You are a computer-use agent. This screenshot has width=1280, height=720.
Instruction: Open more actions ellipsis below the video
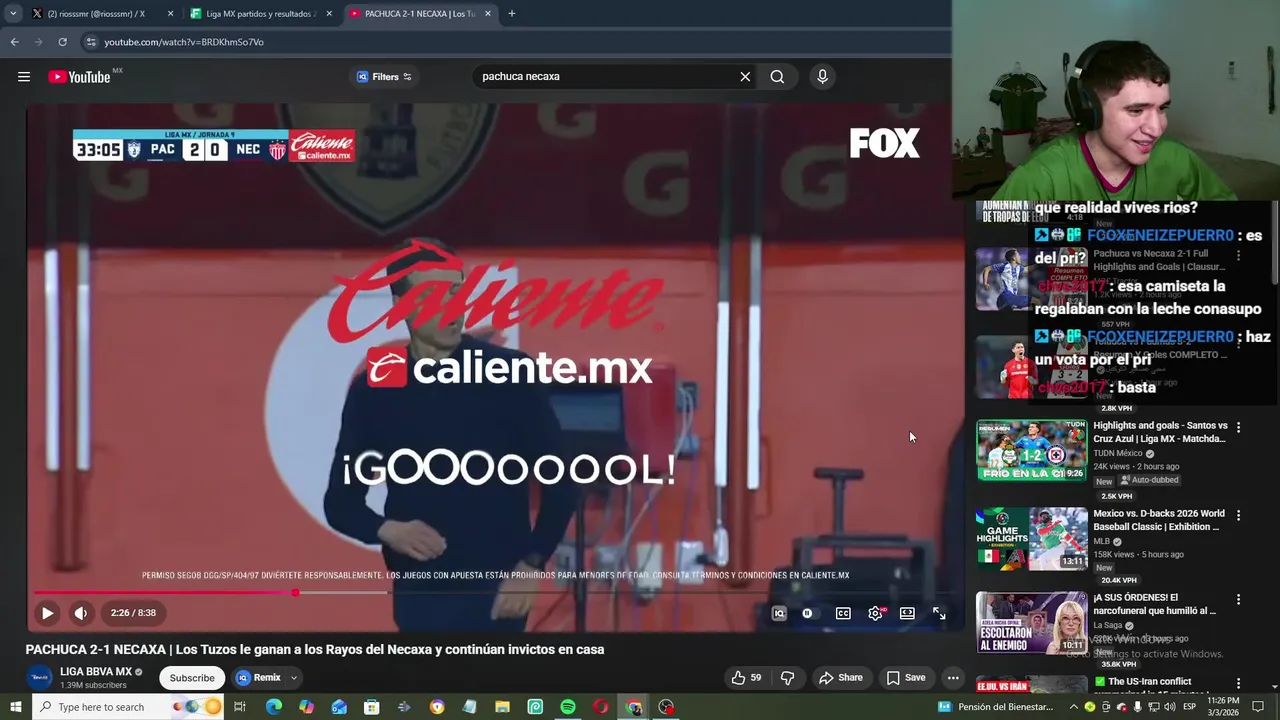(953, 677)
